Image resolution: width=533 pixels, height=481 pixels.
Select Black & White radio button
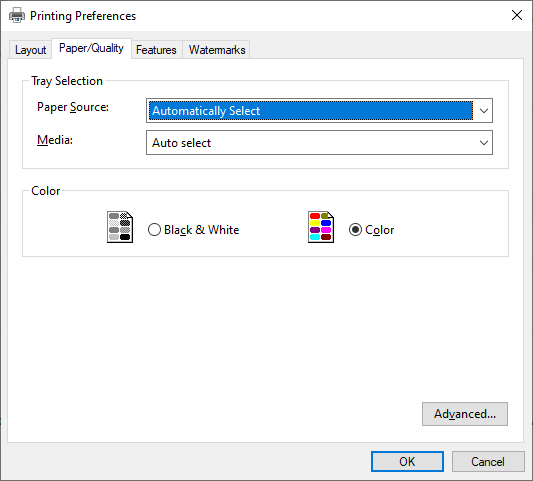[x=154, y=230]
